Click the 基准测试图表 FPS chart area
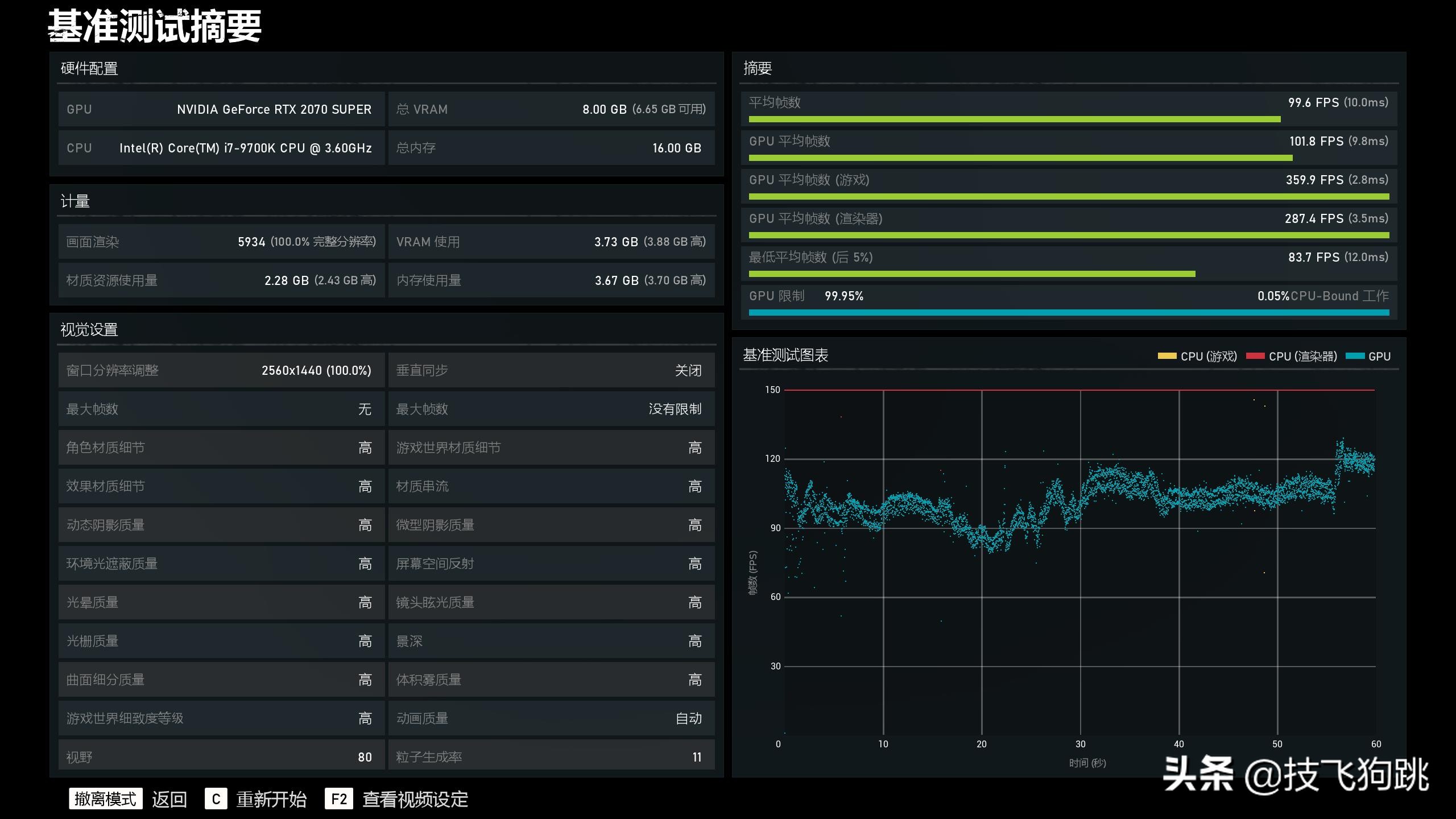Screen dimensions: 1456x819 1079,562
